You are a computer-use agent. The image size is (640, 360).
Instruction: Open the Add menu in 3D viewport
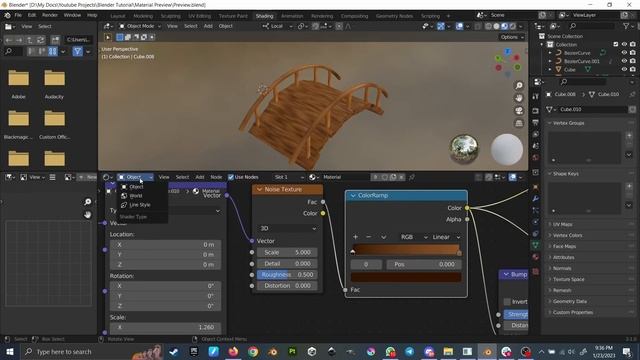coord(208,26)
